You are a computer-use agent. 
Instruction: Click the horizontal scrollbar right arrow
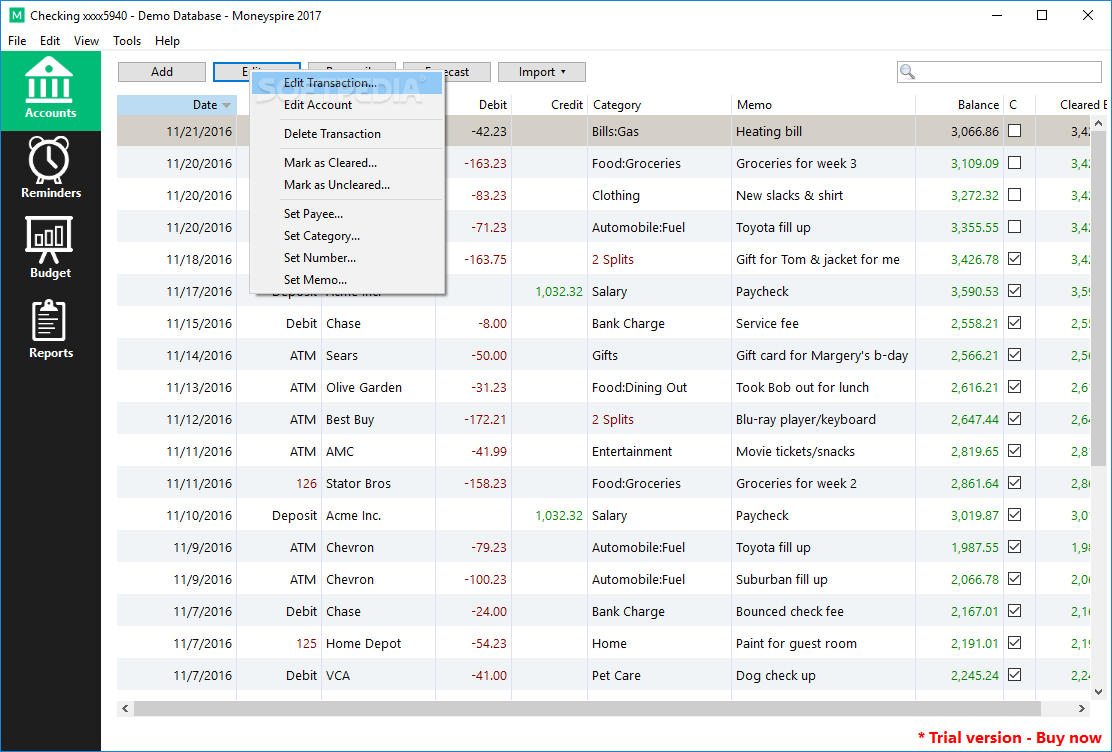(x=1082, y=708)
